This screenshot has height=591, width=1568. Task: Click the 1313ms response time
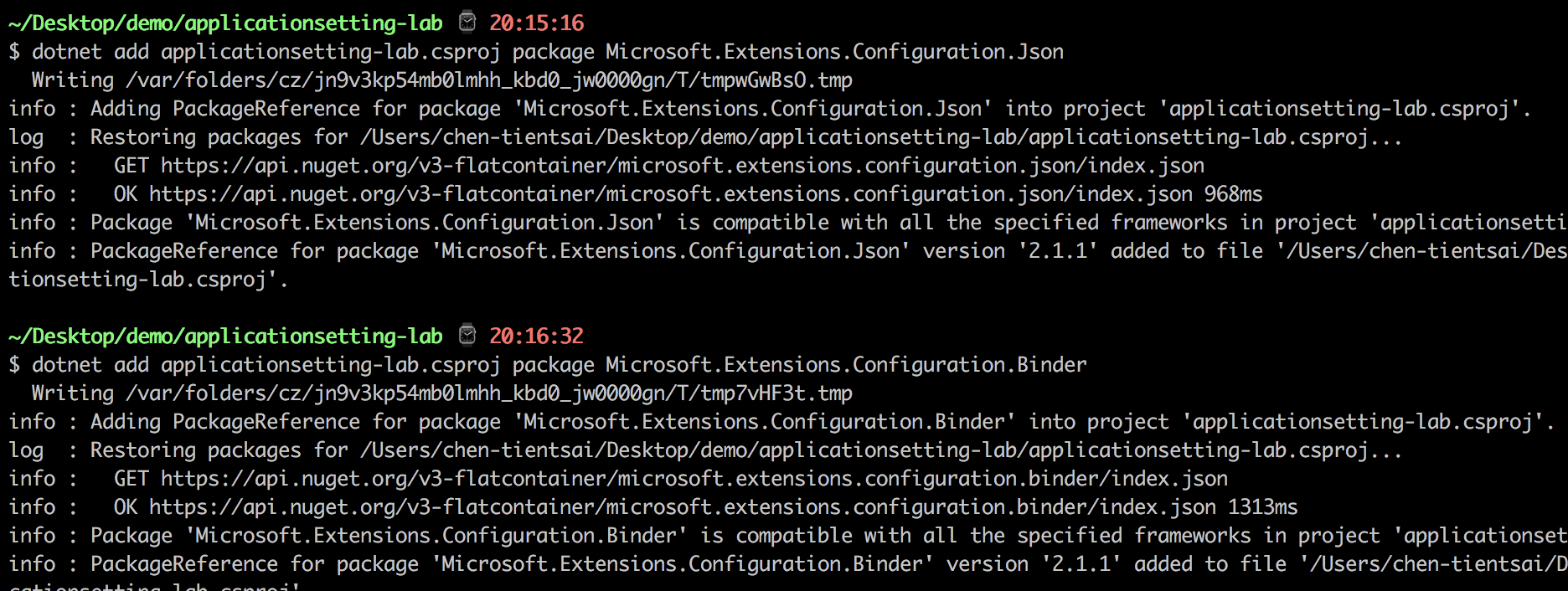1262,507
